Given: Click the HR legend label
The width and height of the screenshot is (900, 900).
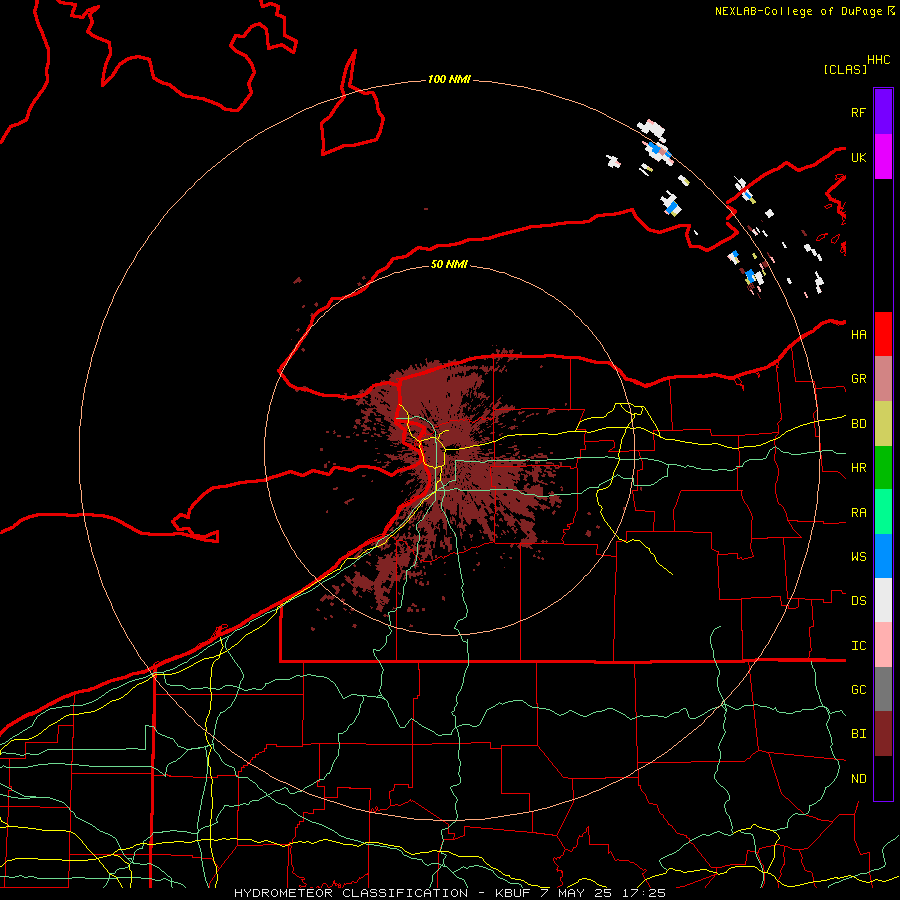Looking at the screenshot, I should [859, 468].
